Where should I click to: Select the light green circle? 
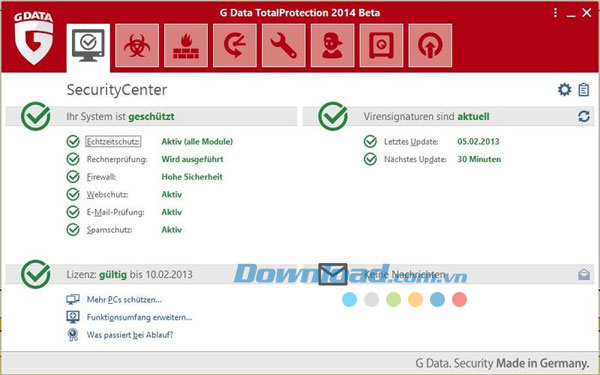pyautogui.click(x=393, y=299)
